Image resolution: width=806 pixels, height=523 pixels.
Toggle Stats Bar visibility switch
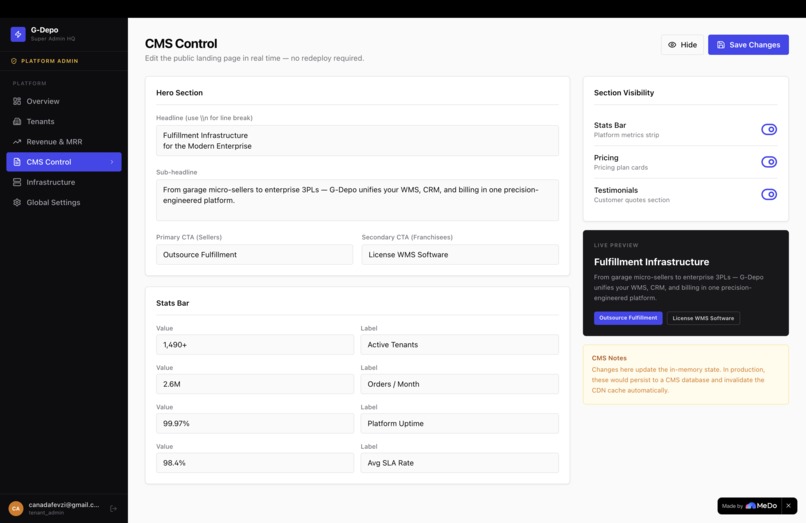(769, 130)
